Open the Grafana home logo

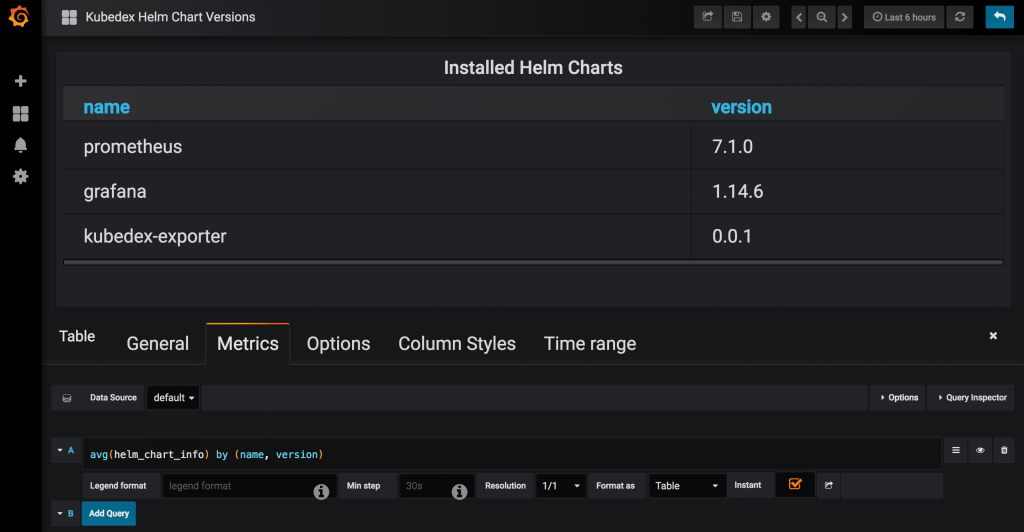19,16
